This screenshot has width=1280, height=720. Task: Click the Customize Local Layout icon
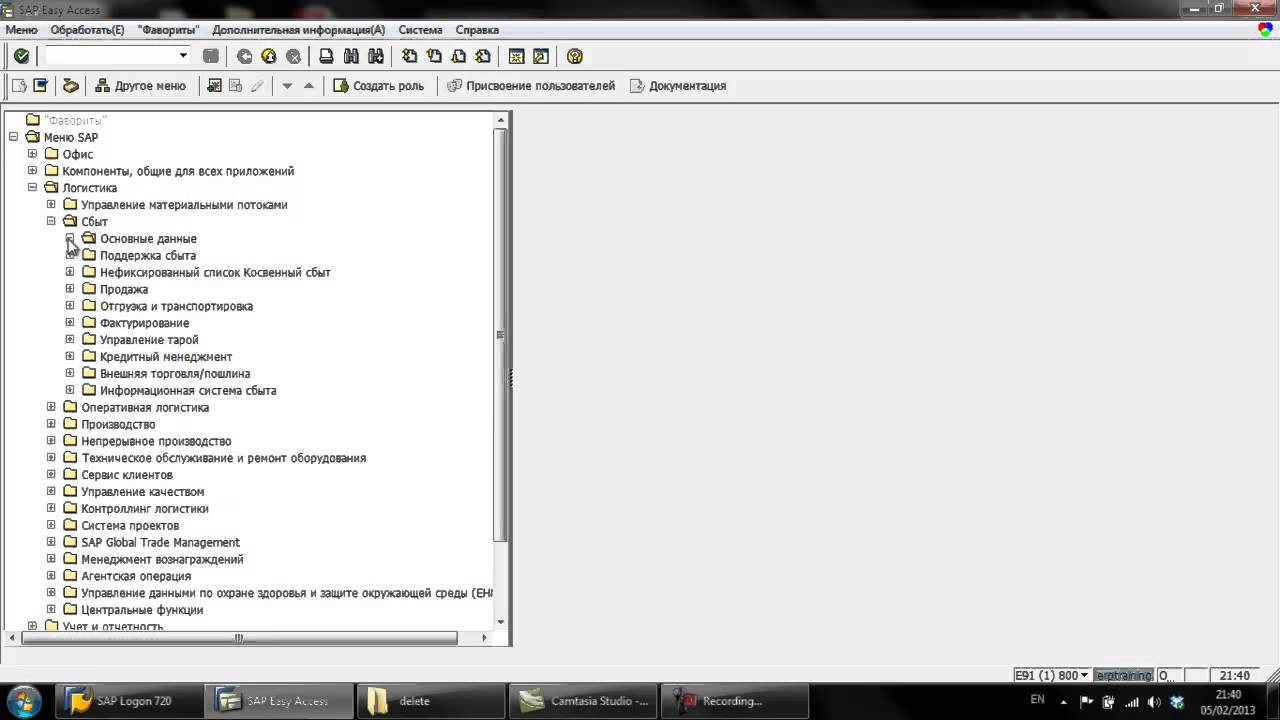click(x=1265, y=30)
